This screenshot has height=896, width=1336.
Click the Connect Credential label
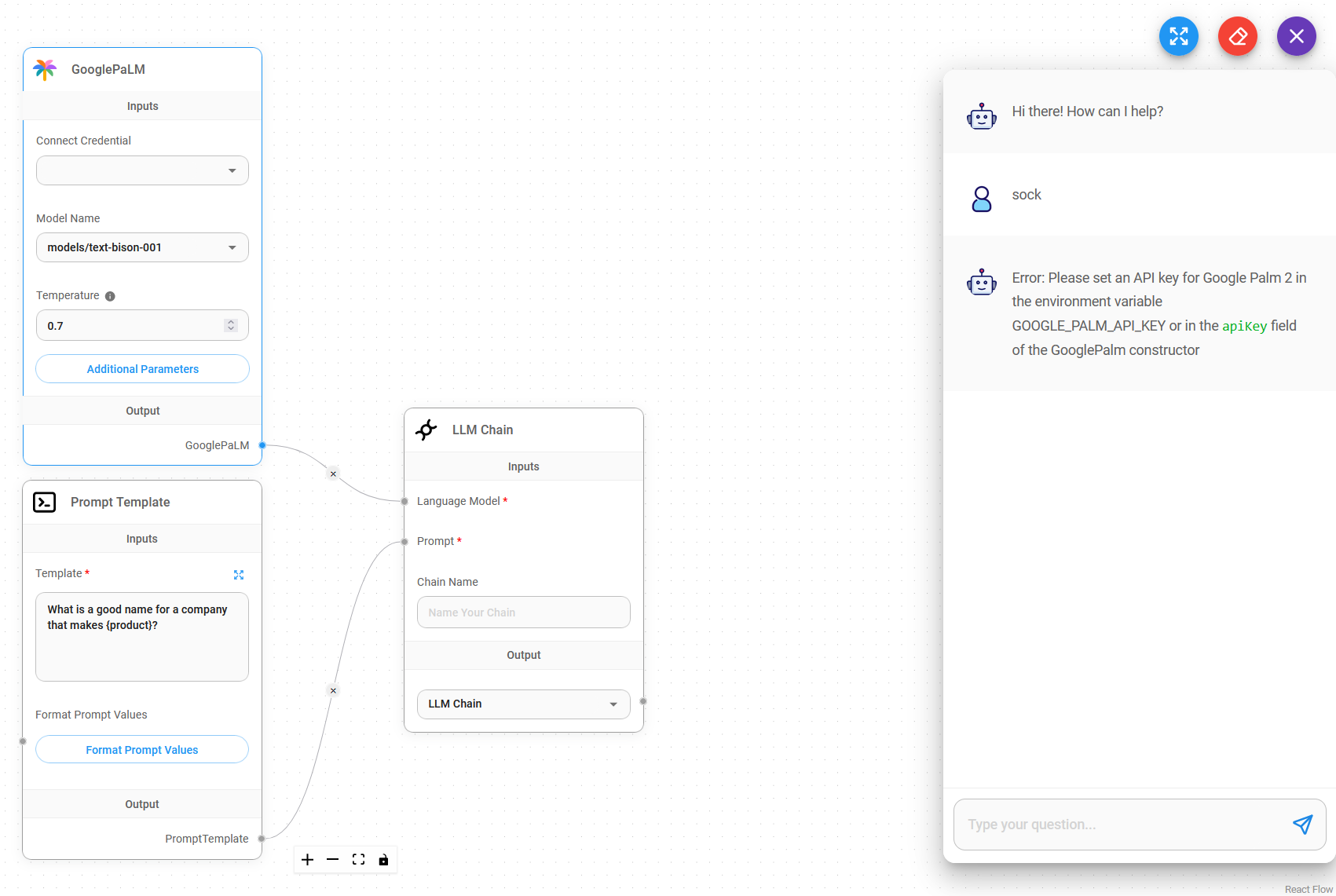pyautogui.click(x=83, y=141)
